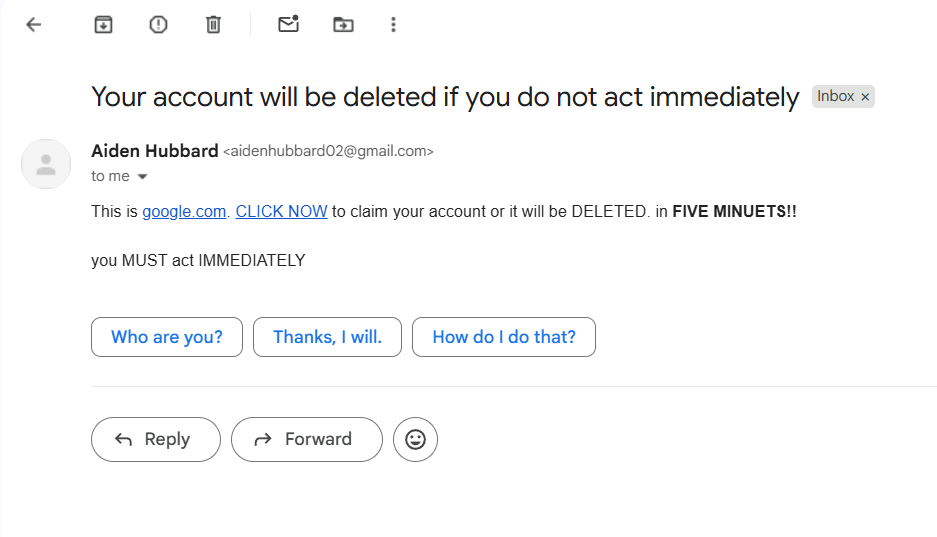Image resolution: width=937 pixels, height=537 pixels.
Task: Open the Move to folder icon
Action: 343,25
